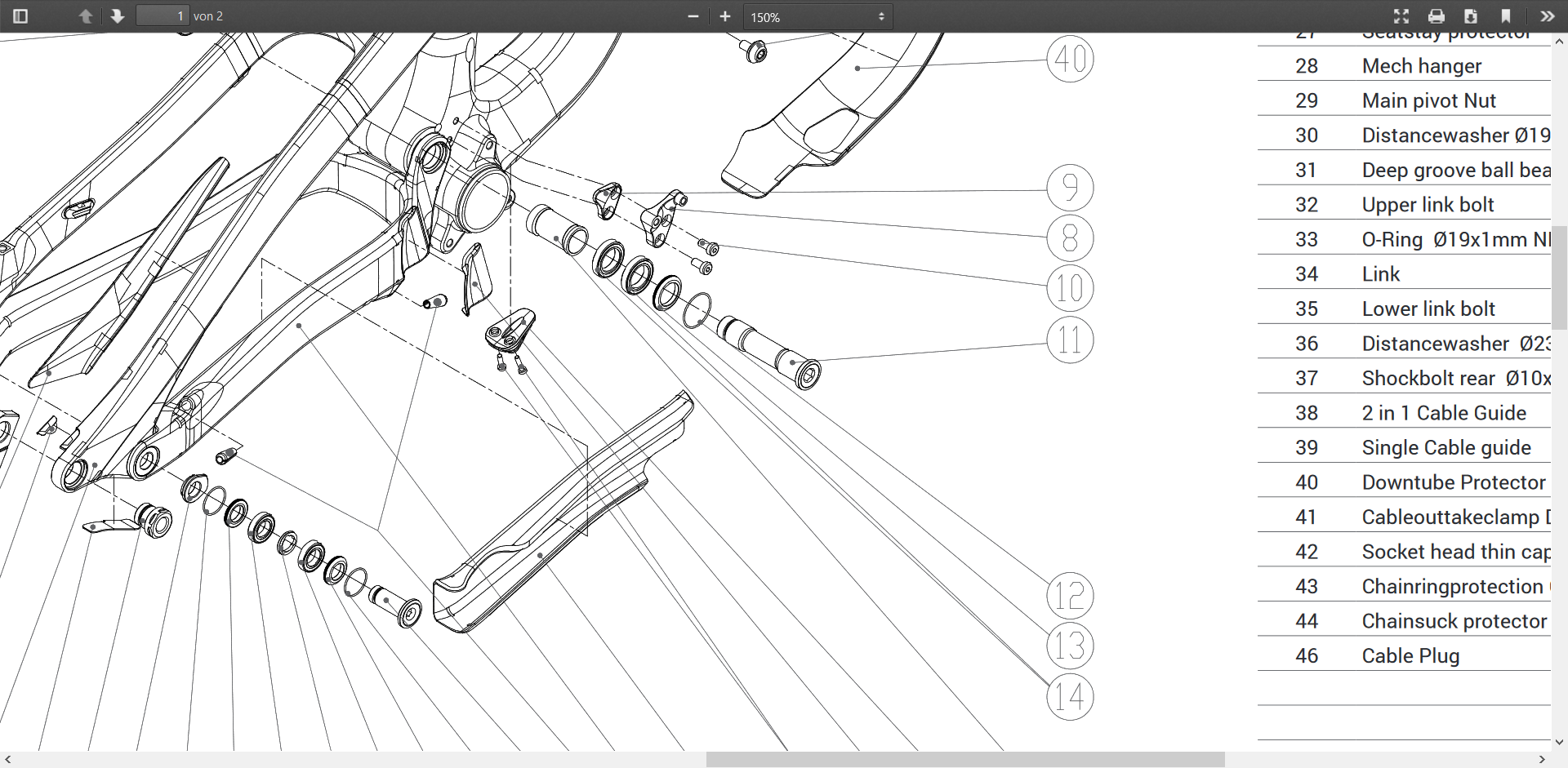Image resolution: width=1568 pixels, height=768 pixels.
Task: Switch to presentation fullscreen mode
Action: coord(1401,16)
